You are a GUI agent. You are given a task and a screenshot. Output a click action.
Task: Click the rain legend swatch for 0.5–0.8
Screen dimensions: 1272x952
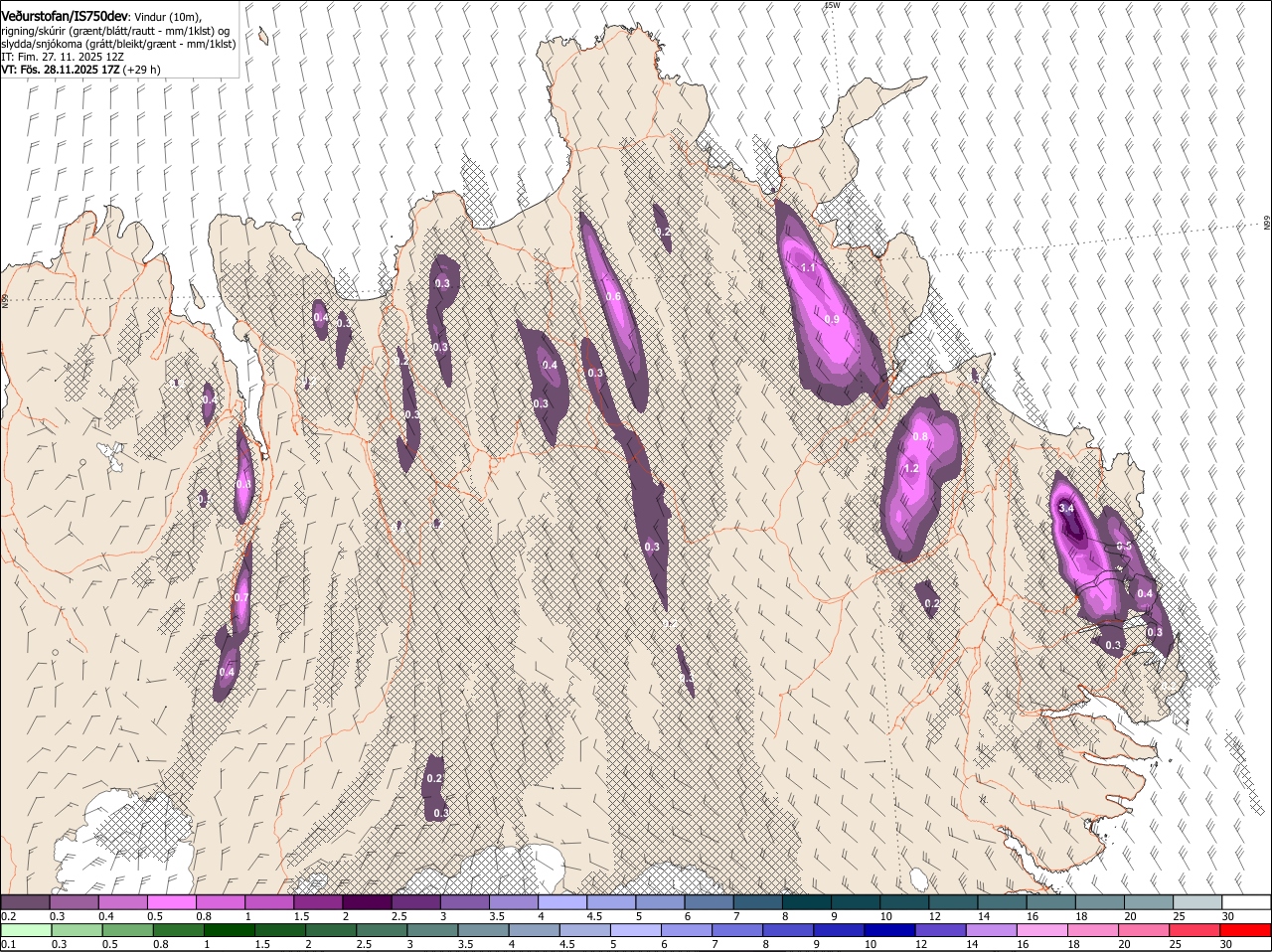click(128, 930)
